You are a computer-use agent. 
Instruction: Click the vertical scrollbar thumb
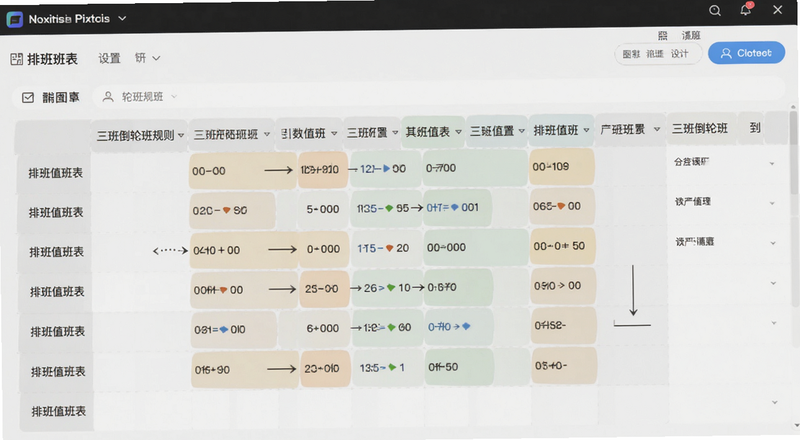(x=793, y=153)
